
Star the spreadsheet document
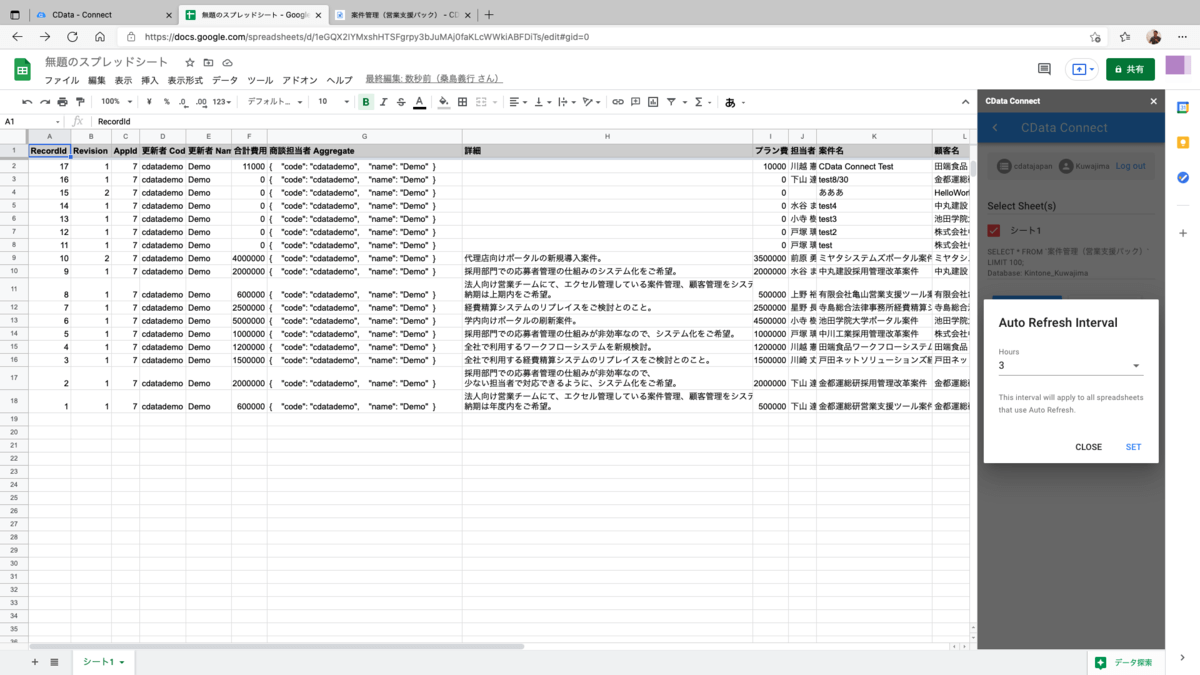(x=190, y=62)
